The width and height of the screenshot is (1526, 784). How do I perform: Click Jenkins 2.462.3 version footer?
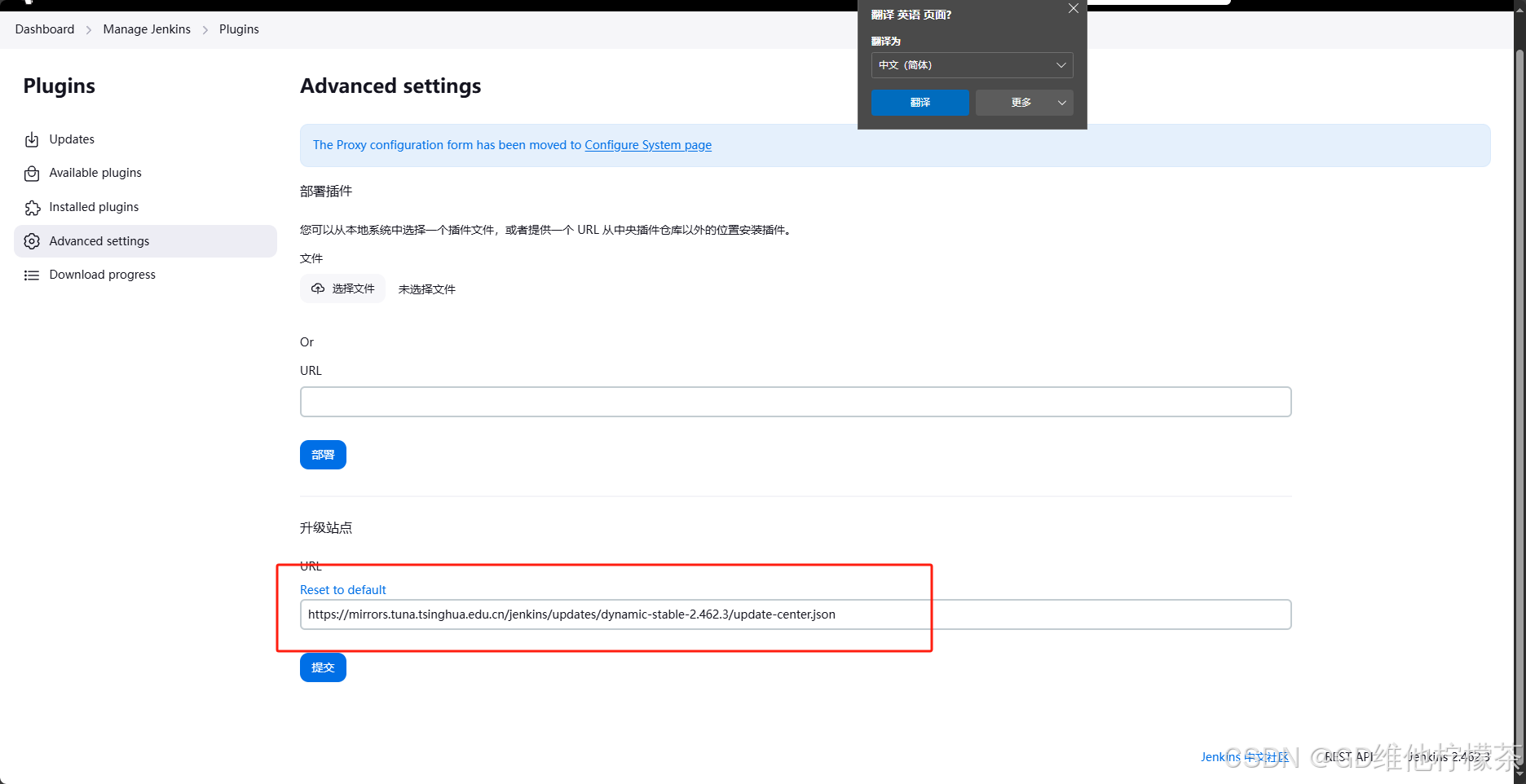click(1449, 757)
